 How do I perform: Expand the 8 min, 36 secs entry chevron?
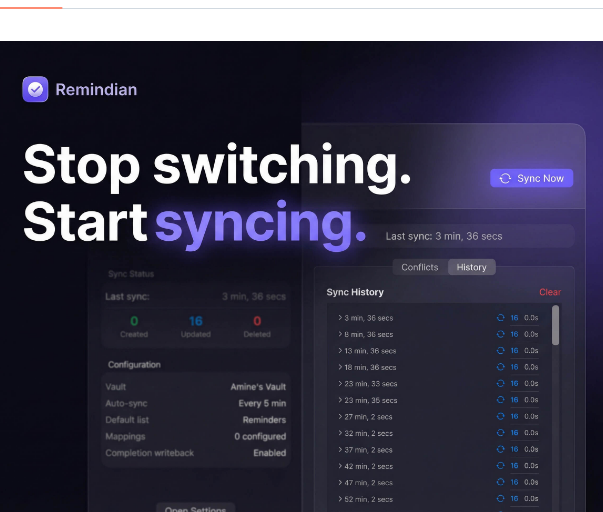point(340,334)
